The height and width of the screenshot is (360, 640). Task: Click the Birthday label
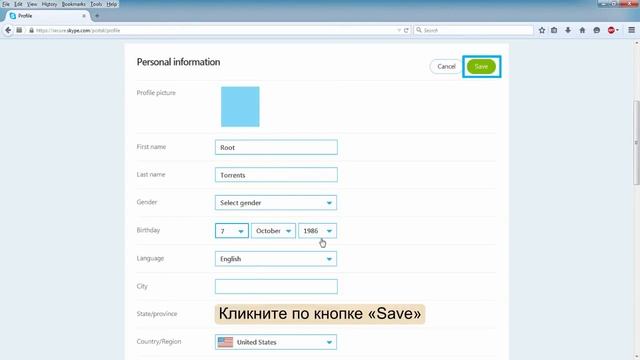[148, 230]
